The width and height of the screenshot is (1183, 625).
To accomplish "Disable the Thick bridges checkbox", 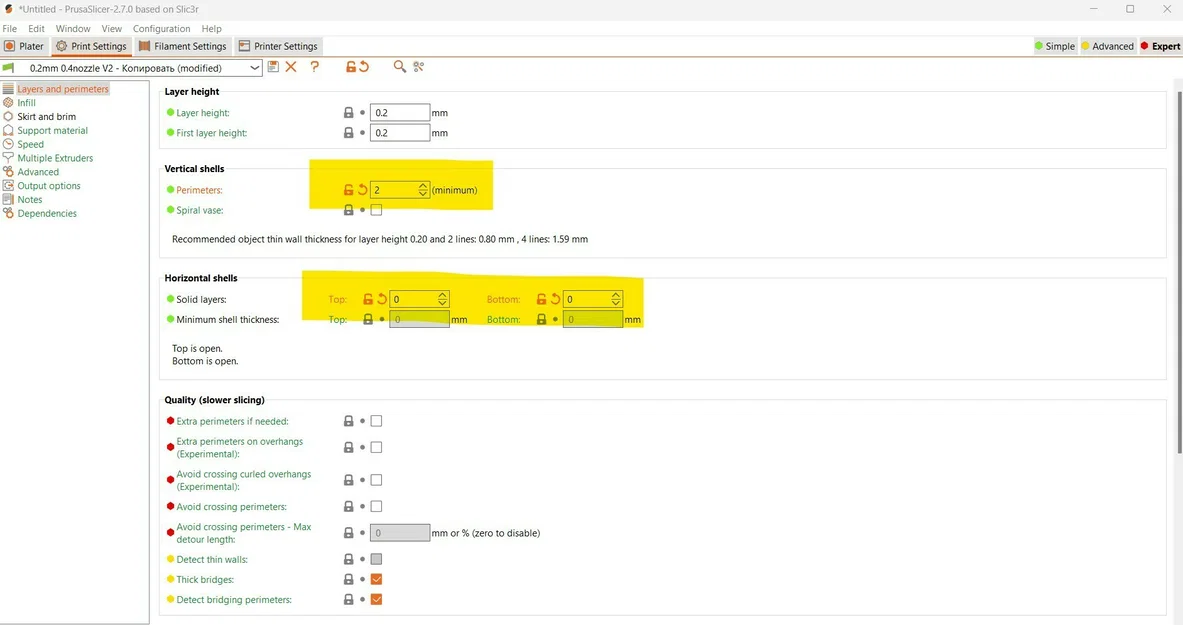I will point(376,580).
